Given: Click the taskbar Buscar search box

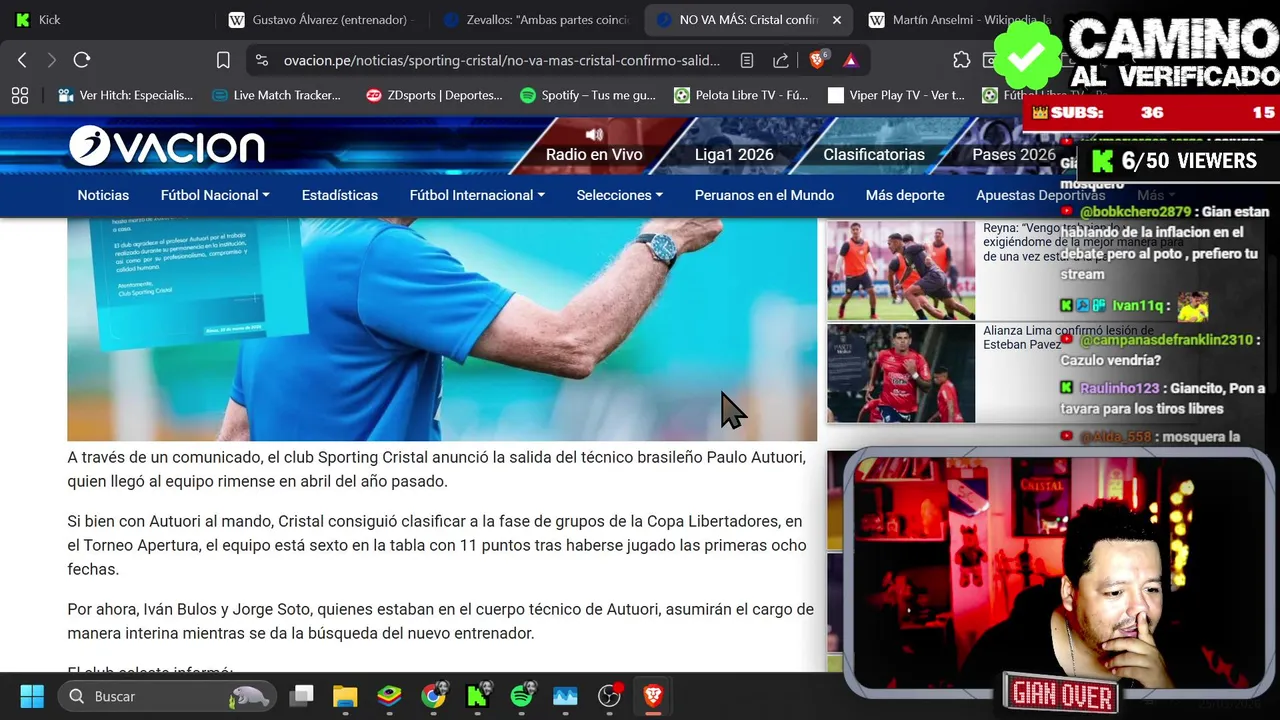Looking at the screenshot, I should tap(168, 696).
